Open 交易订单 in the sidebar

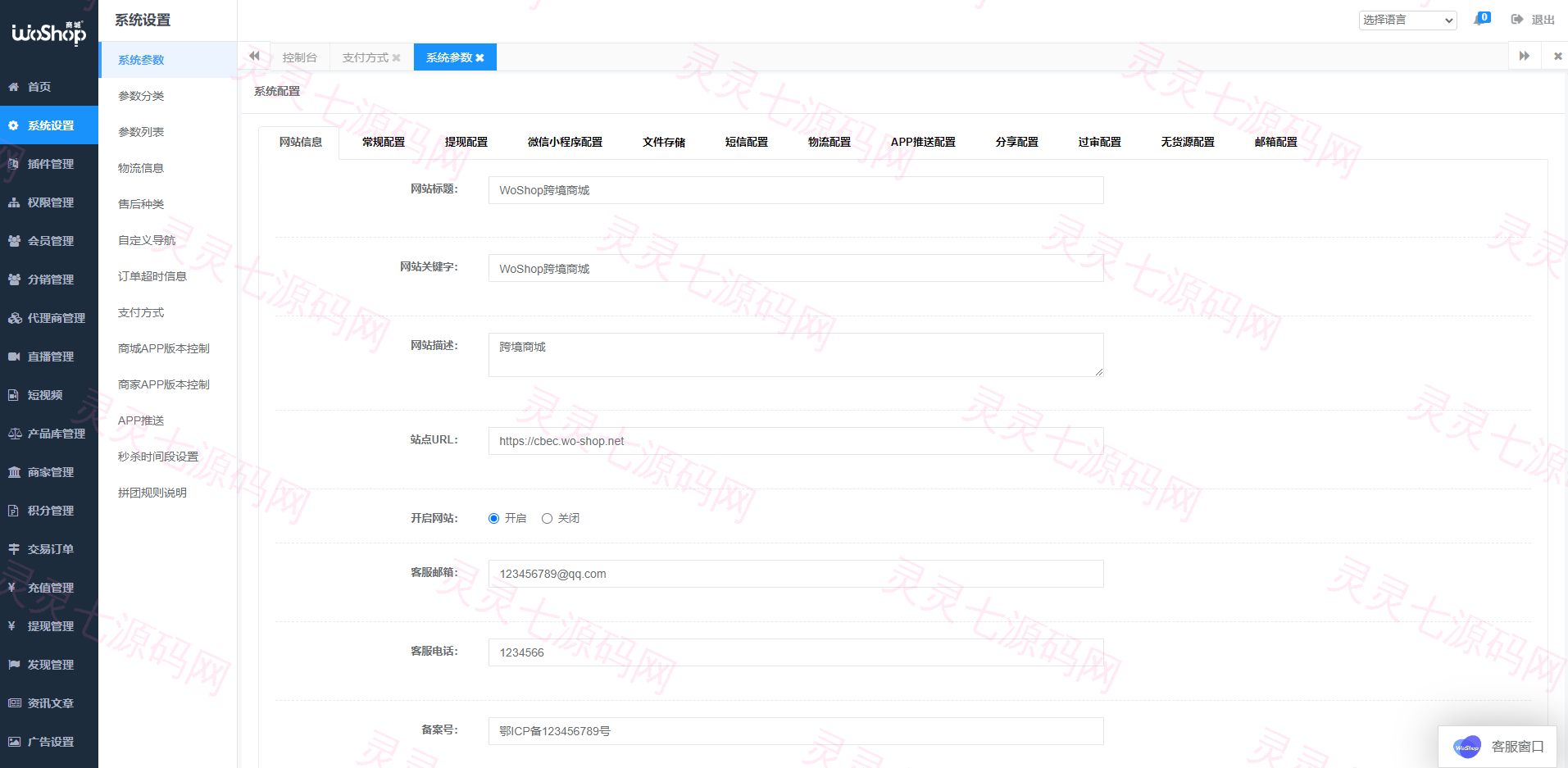(x=49, y=549)
